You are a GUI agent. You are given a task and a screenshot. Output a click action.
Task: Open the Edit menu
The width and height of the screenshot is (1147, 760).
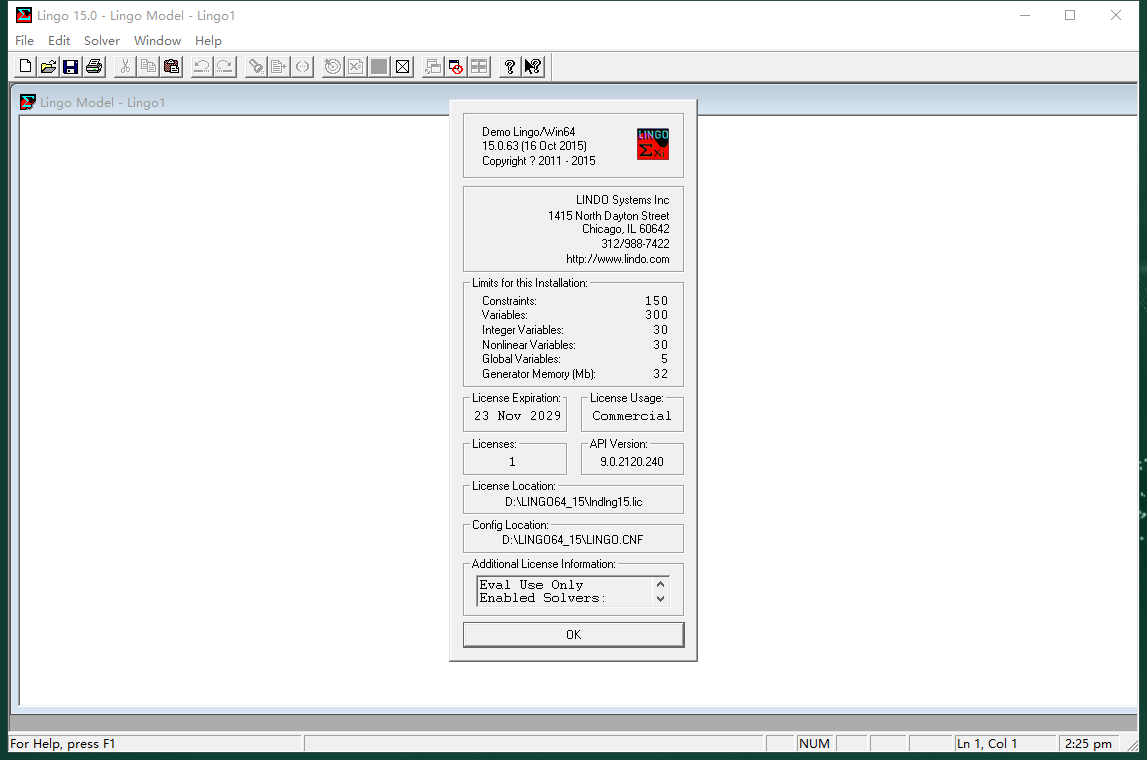click(x=59, y=41)
